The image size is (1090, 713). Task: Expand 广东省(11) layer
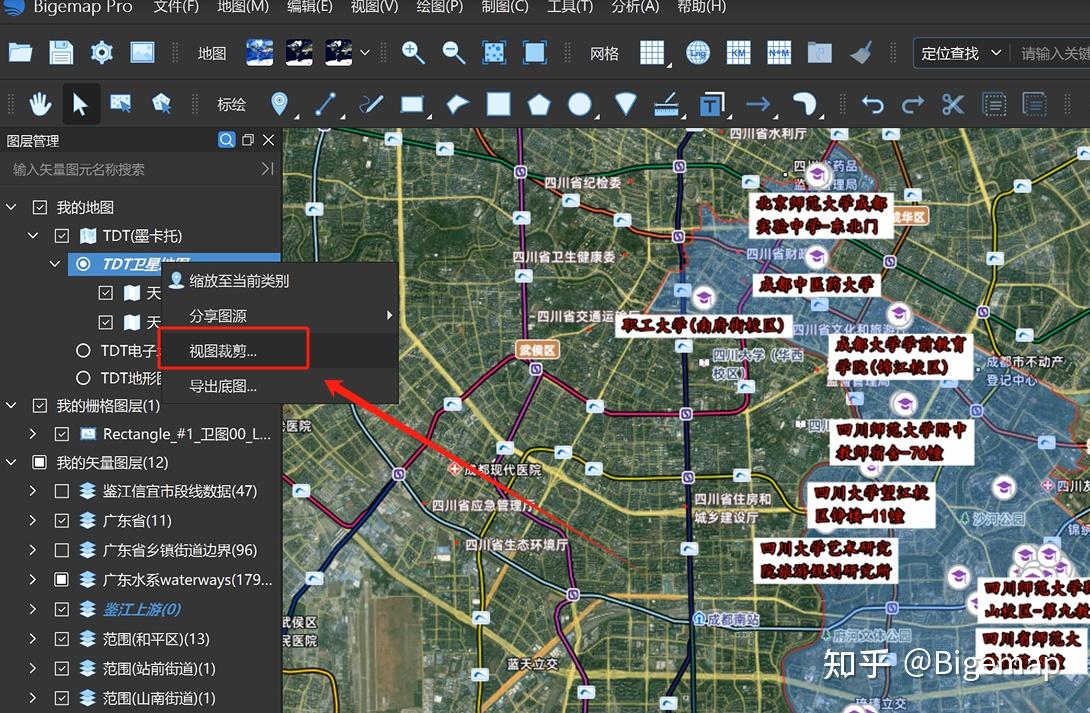coord(33,521)
